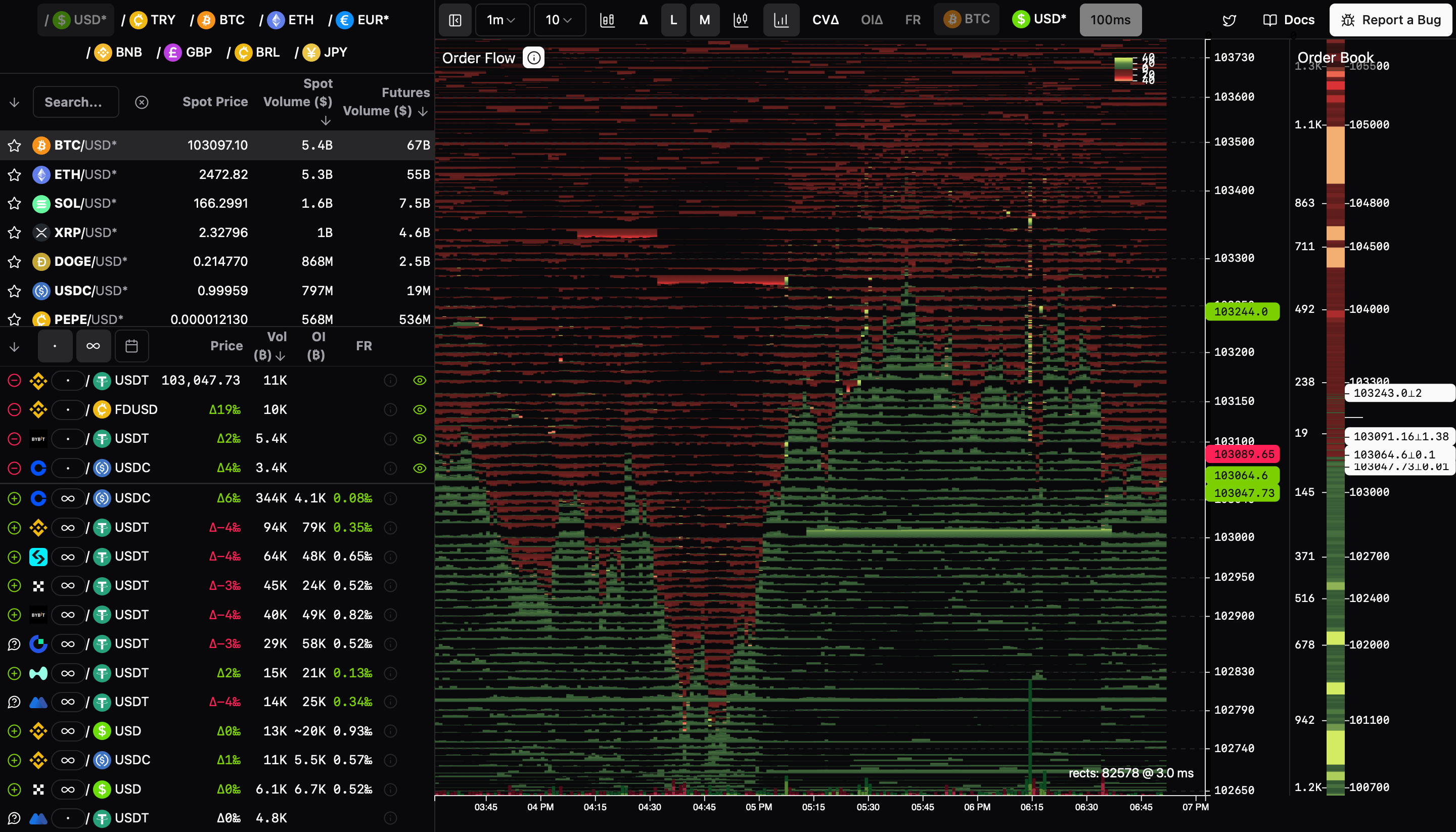Hide the Bybit USDT 5.4K eye toggle
1456x832 pixels.
coord(420,439)
